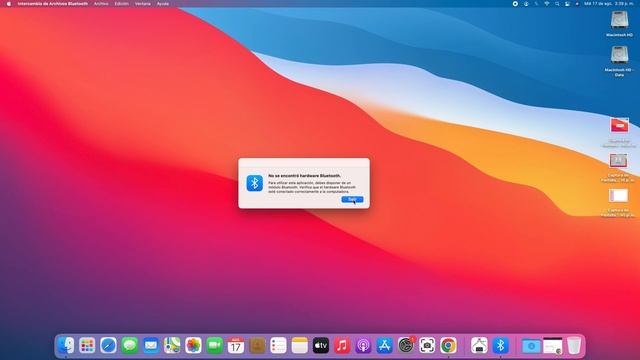Click the Wi-Fi icon in menu bar

coord(547,4)
